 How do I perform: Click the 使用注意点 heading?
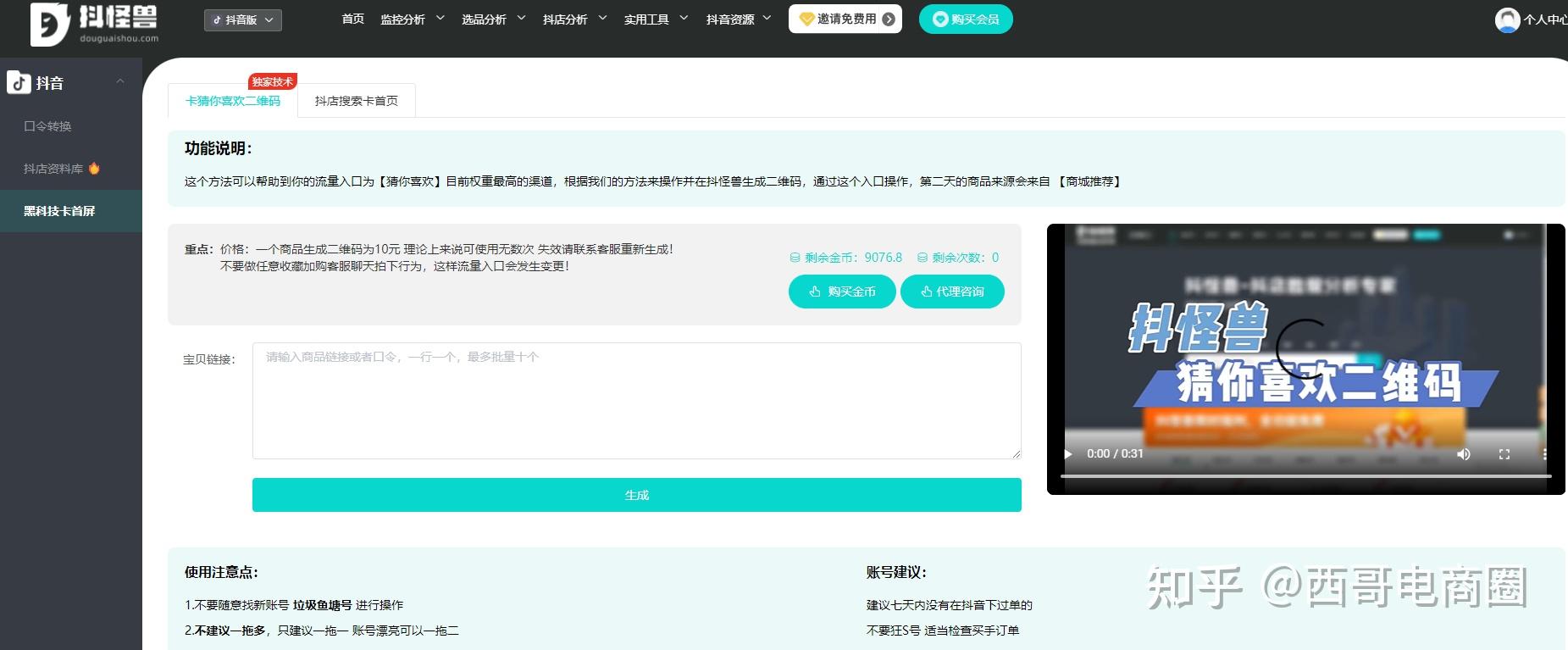pyautogui.click(x=221, y=572)
